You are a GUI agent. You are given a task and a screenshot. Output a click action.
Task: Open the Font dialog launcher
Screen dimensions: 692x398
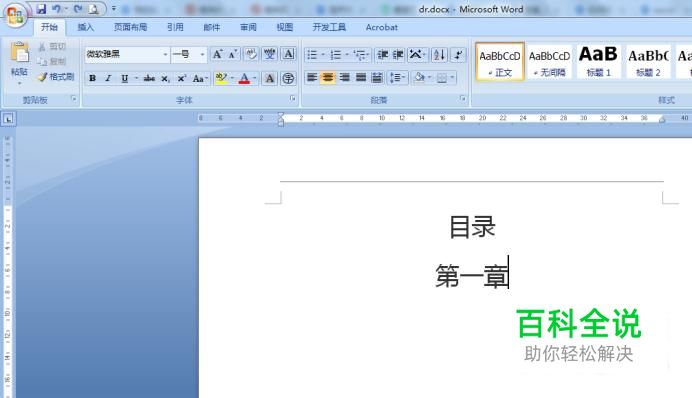292,98
